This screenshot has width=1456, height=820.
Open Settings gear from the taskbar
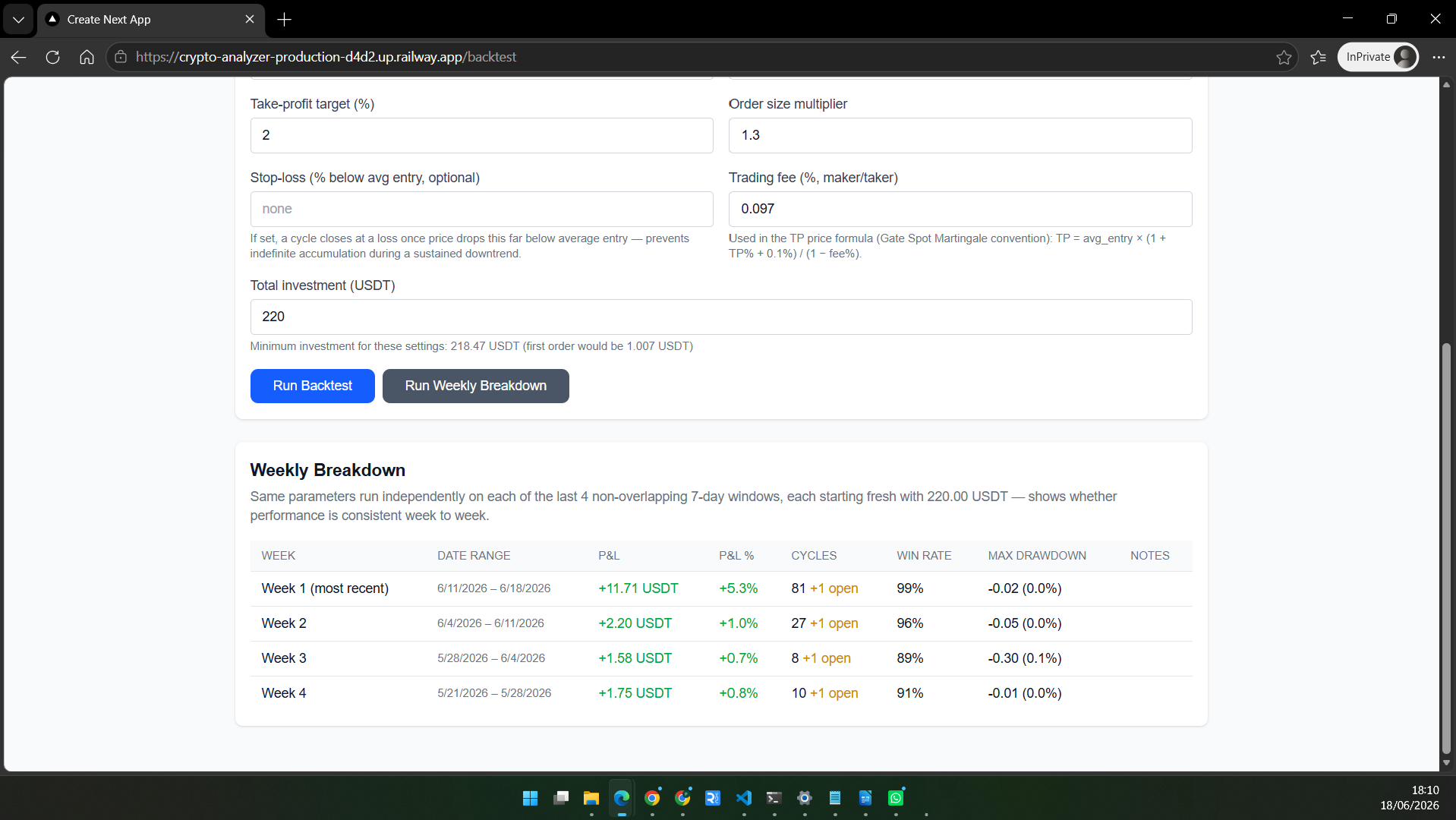[805, 798]
